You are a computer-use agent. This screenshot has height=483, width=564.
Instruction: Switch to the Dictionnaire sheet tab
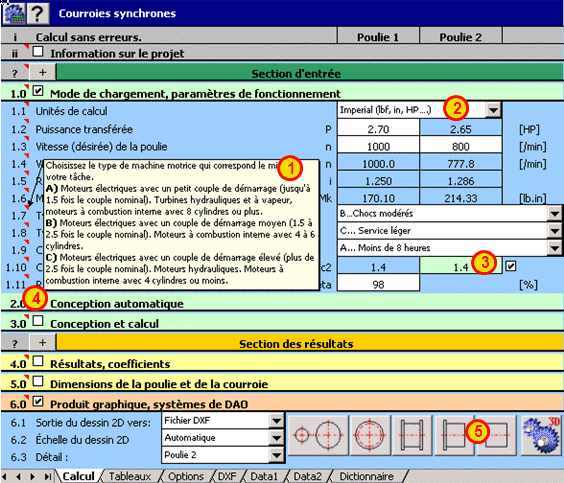pyautogui.click(x=366, y=476)
